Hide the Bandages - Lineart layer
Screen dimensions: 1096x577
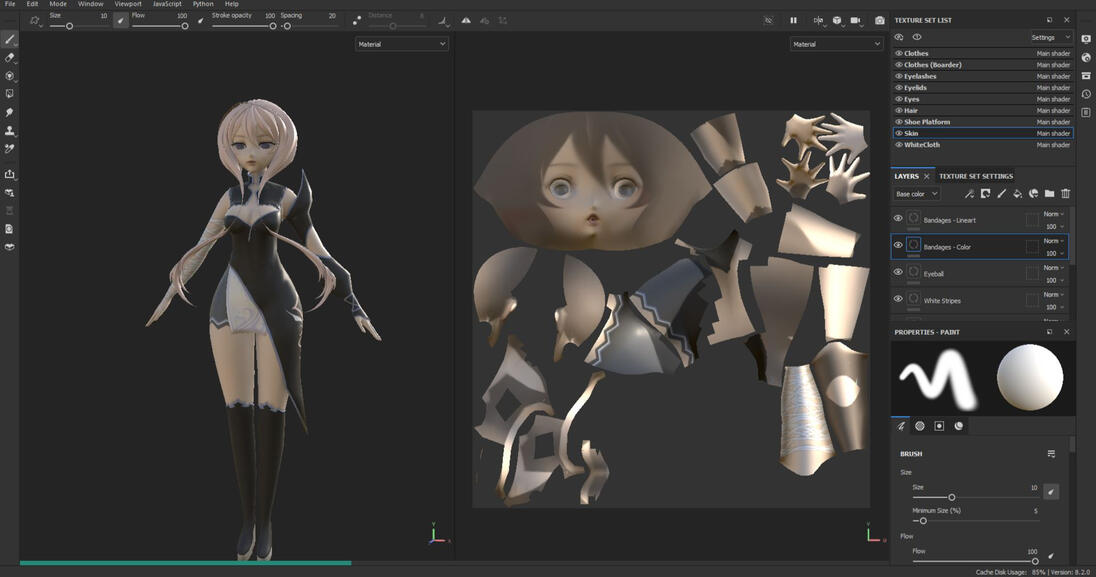pos(898,218)
